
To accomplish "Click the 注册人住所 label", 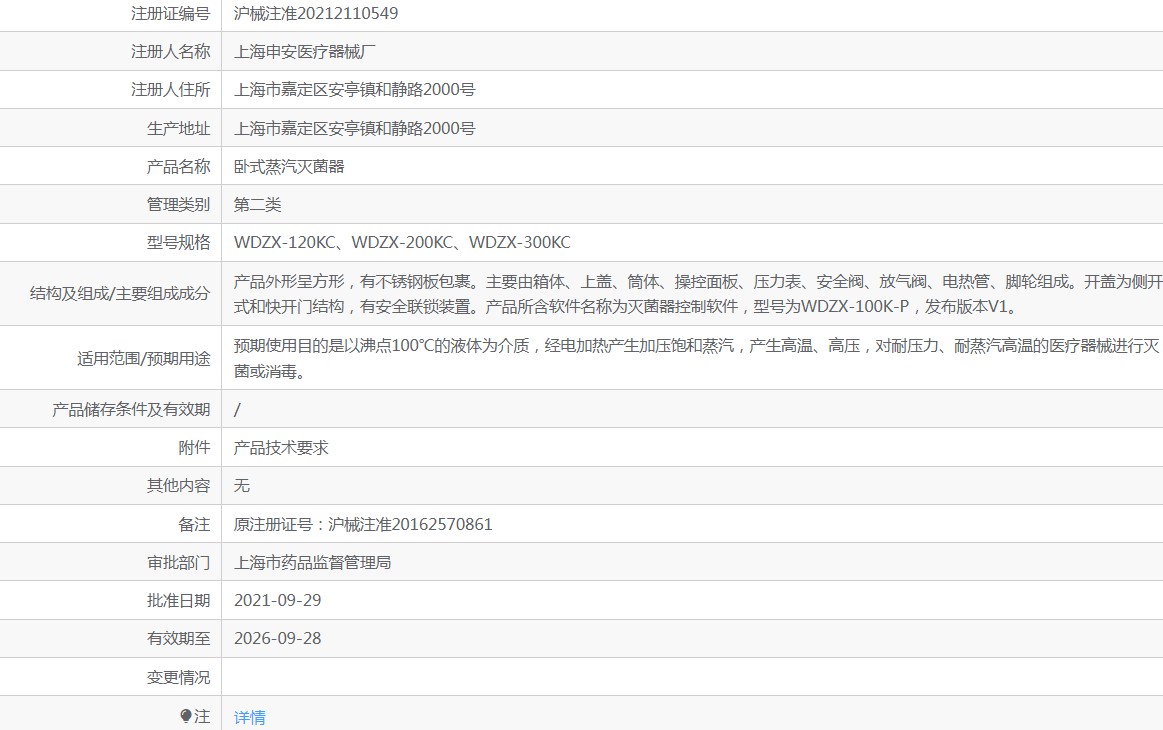I will point(171,90).
